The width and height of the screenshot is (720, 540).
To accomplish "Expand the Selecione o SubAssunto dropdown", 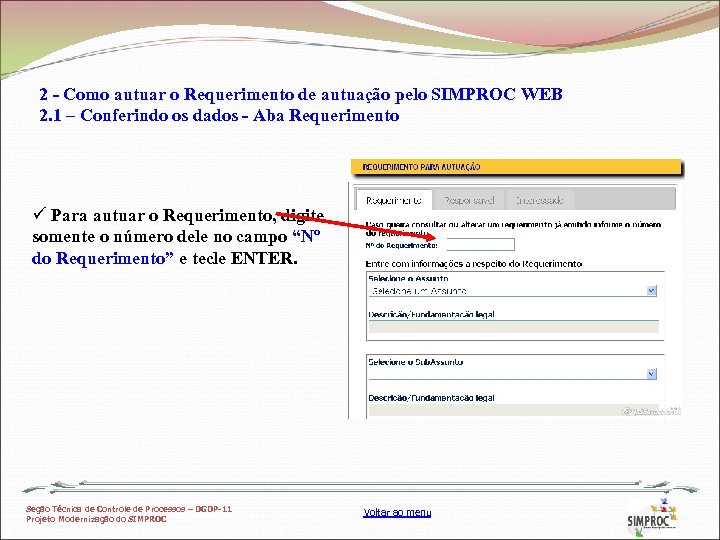I will 512,374.
